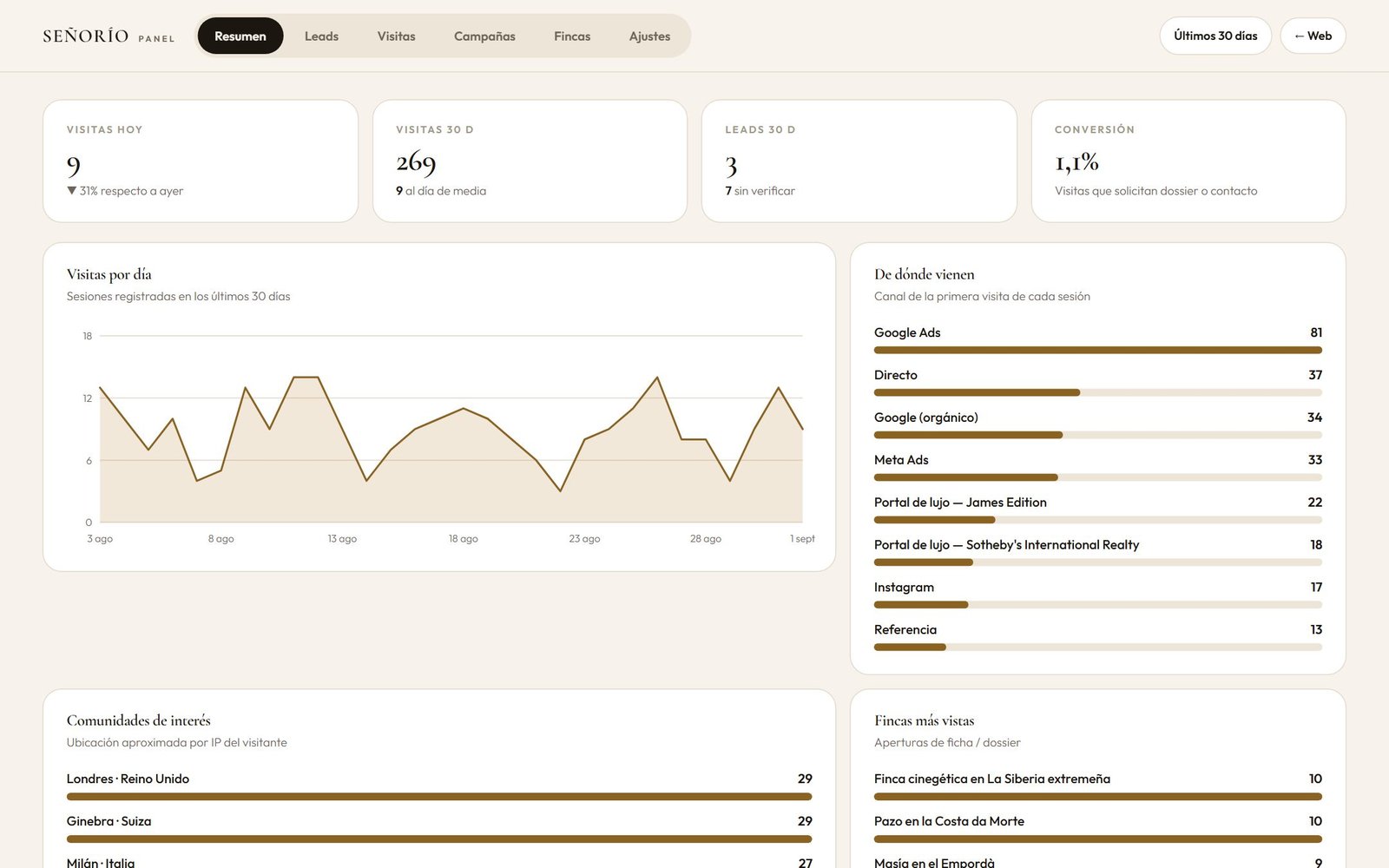This screenshot has height=868, width=1389.
Task: Click the Conversión card
Action: 1188,161
